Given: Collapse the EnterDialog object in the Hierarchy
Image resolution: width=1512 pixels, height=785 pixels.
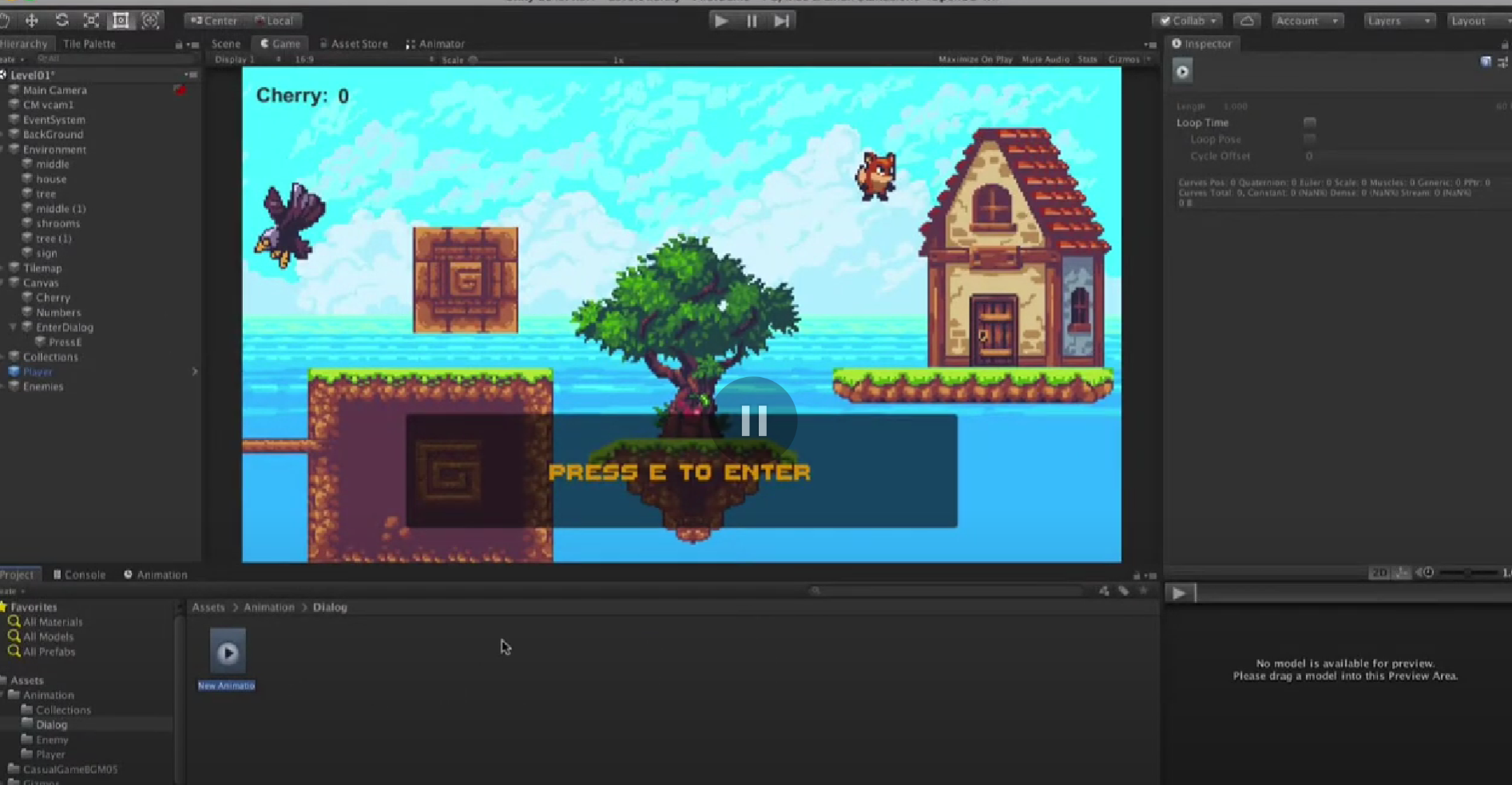Looking at the screenshot, I should (x=13, y=327).
